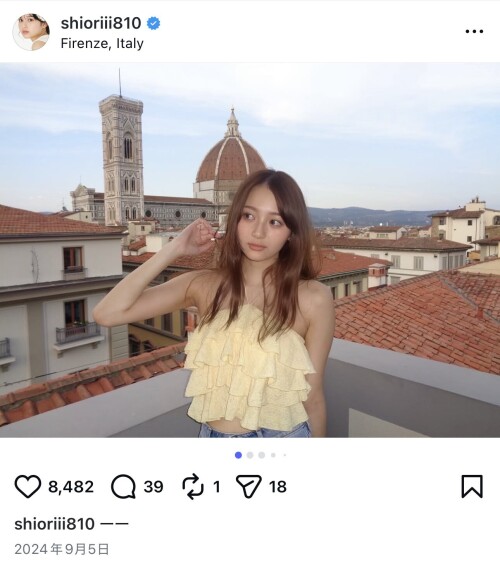The width and height of the screenshot is (500, 564).
Task: Jump to second carousel dot
Action: click(250, 455)
